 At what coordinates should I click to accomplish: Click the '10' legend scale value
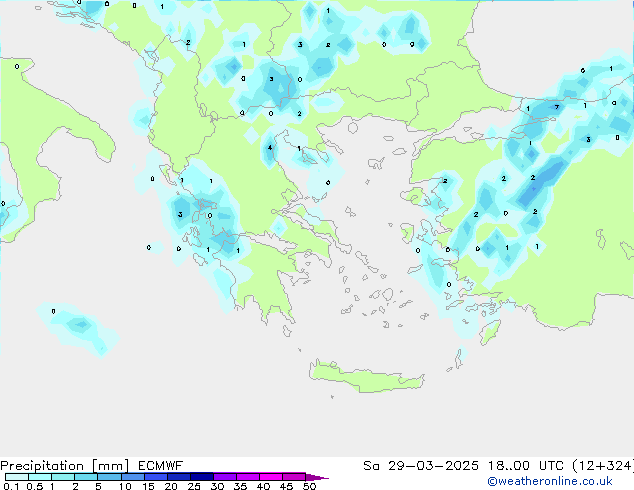pos(125,486)
